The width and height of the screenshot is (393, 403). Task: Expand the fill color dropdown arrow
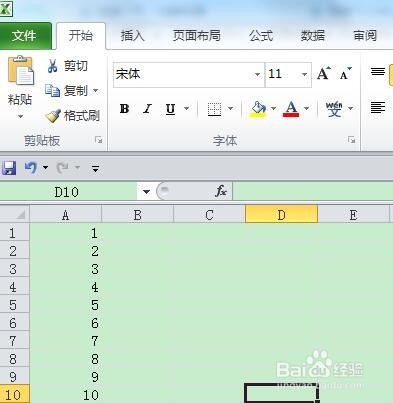point(273,108)
